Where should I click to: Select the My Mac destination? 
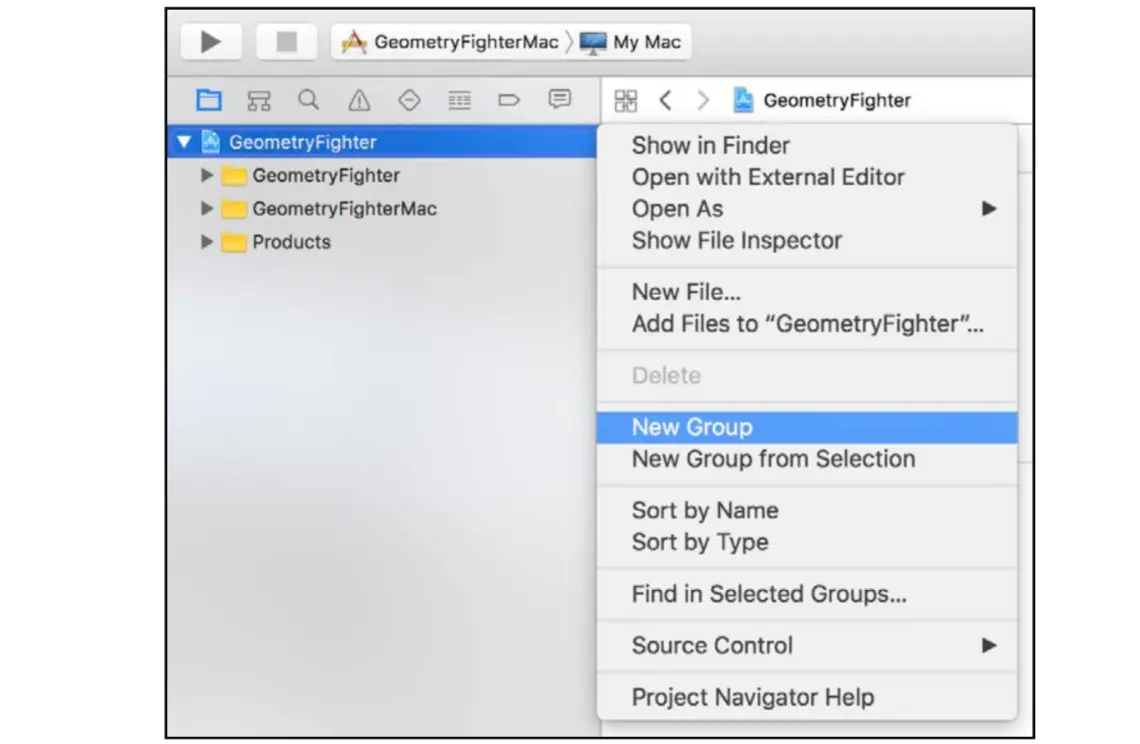(x=631, y=42)
